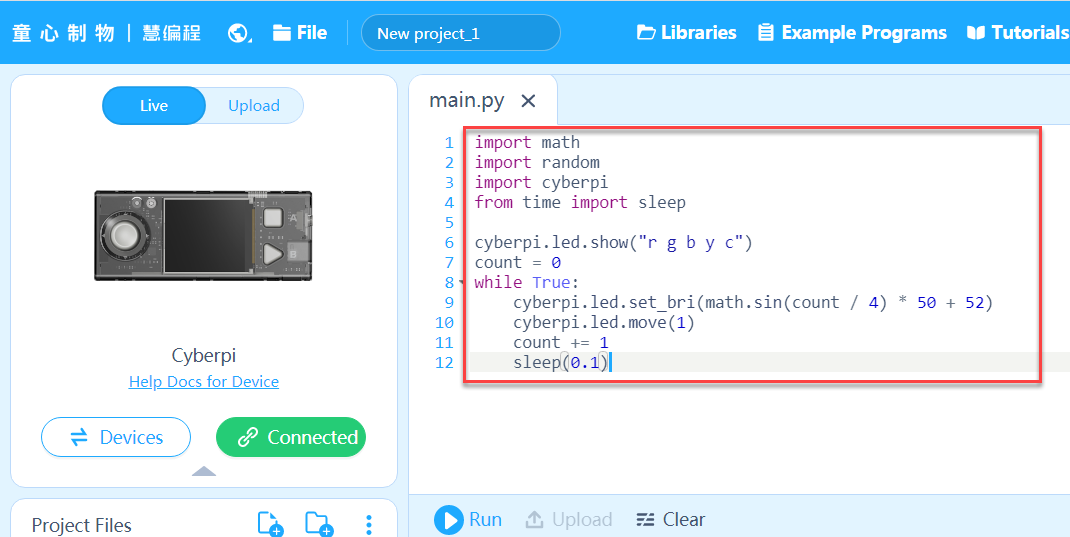
Task: Open Help Docs for Device link
Action: [204, 381]
